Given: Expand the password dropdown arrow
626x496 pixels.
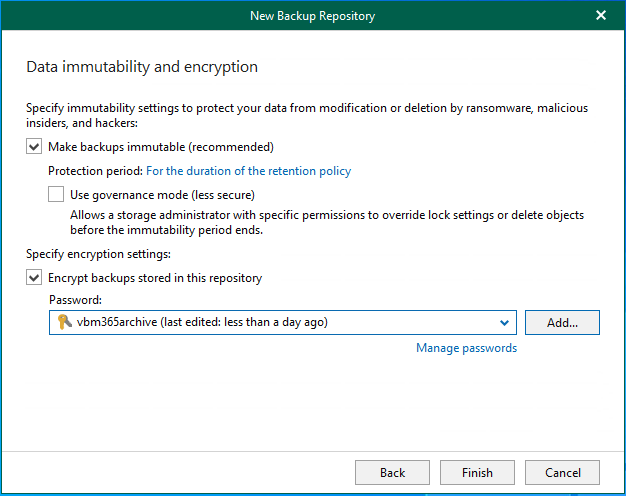Looking at the screenshot, I should (x=504, y=322).
